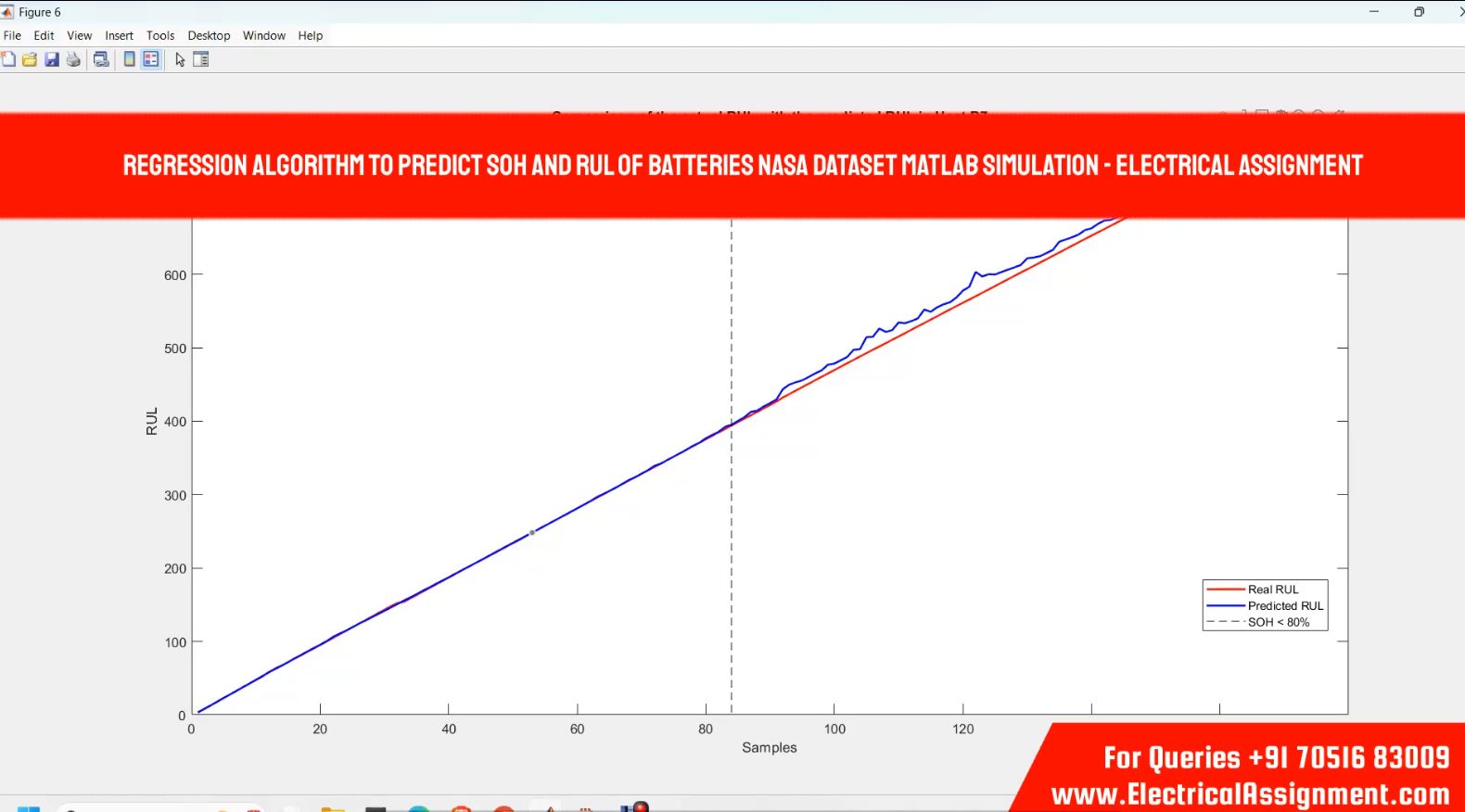
Task: Click the gray data point on the RUL line
Action: [x=532, y=533]
